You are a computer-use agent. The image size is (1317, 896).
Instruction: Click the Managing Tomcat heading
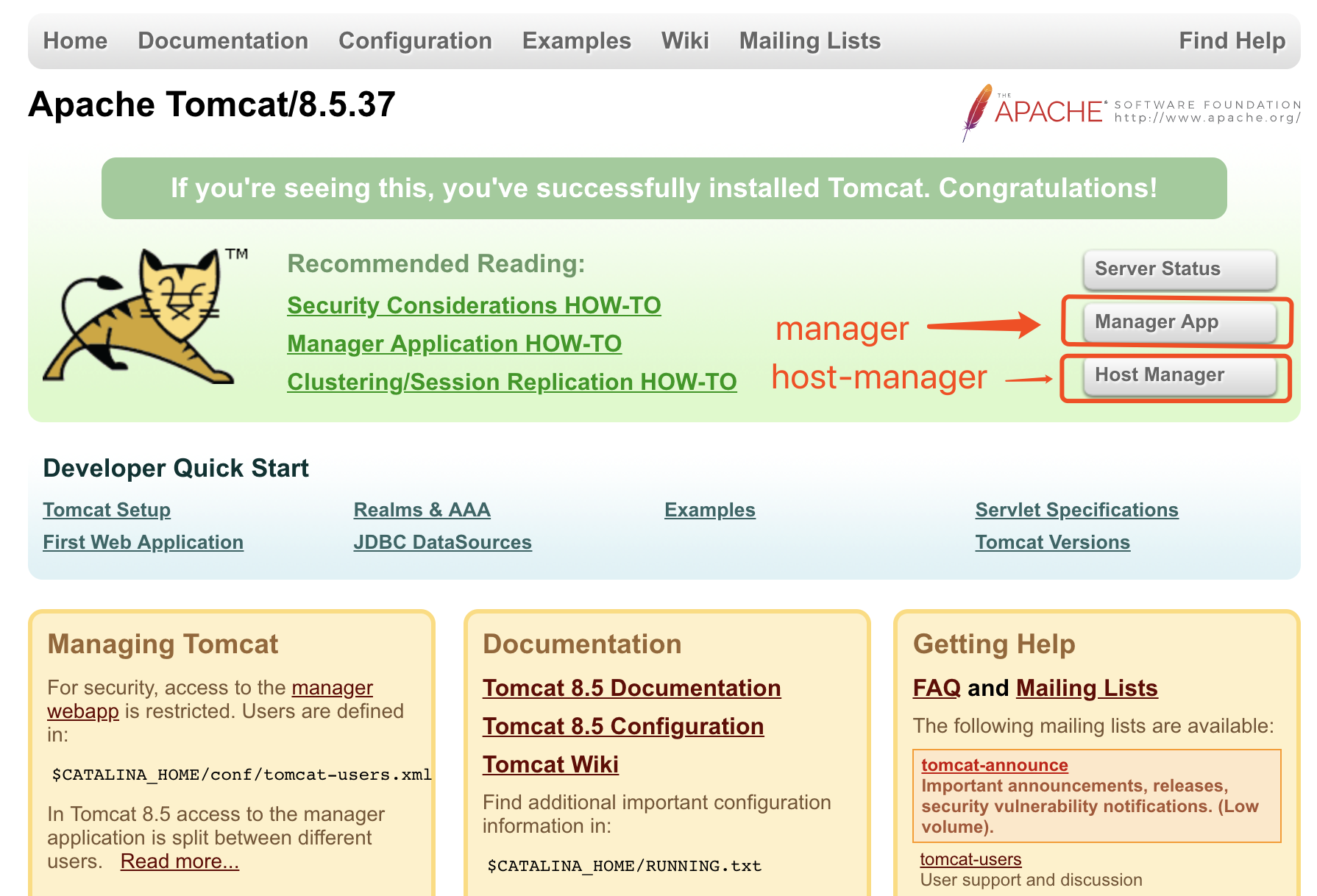pyautogui.click(x=163, y=644)
